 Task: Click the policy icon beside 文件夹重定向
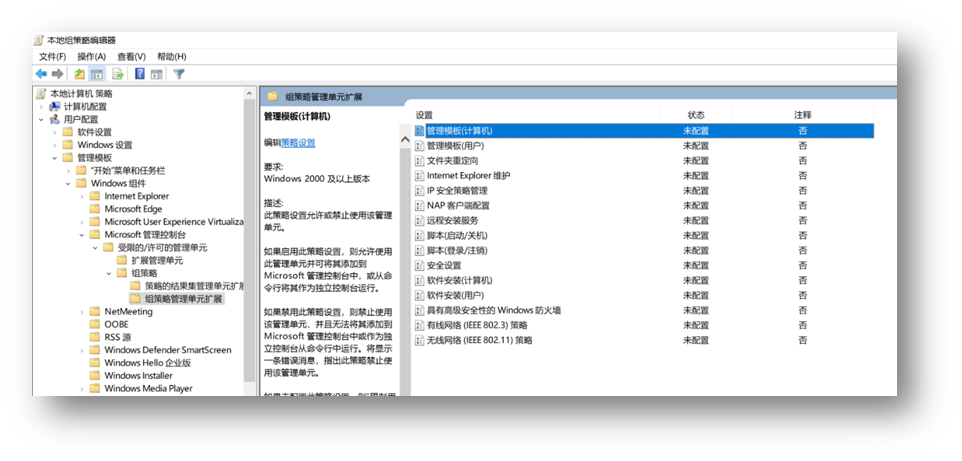tap(420, 161)
